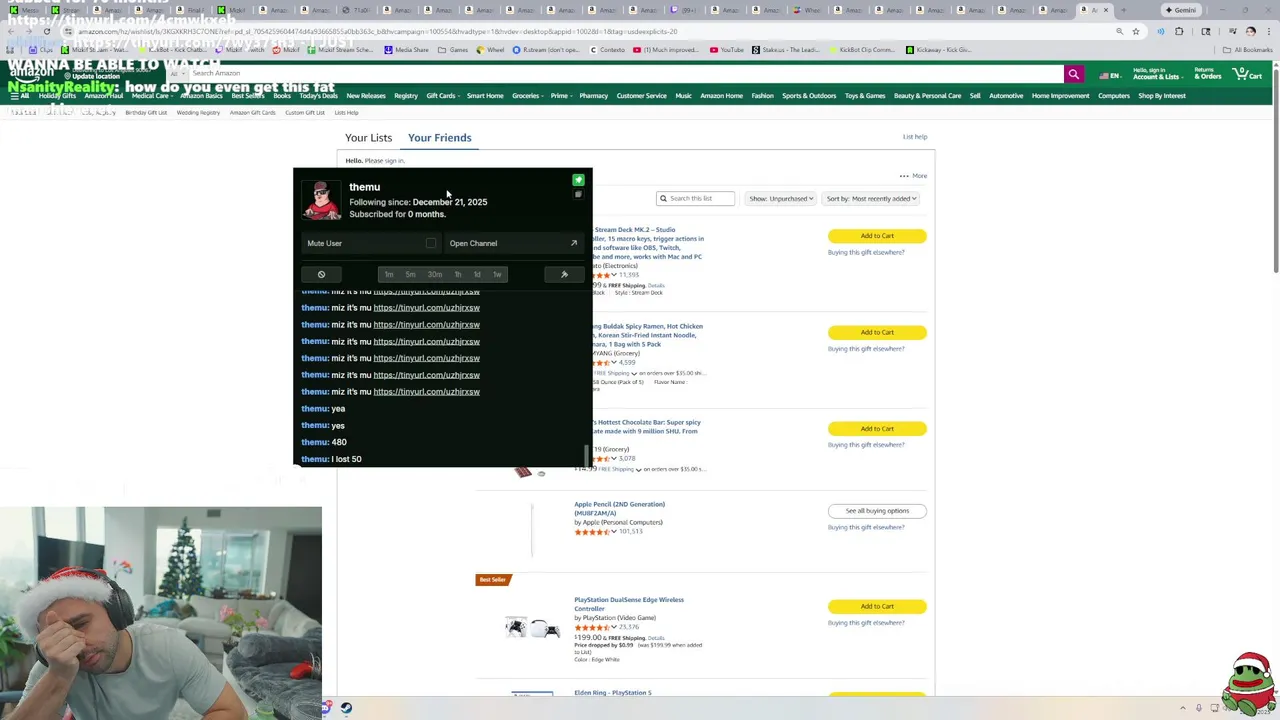Ban user themu with the ban icon
Screen dimensions: 1280x720
(x=321, y=274)
